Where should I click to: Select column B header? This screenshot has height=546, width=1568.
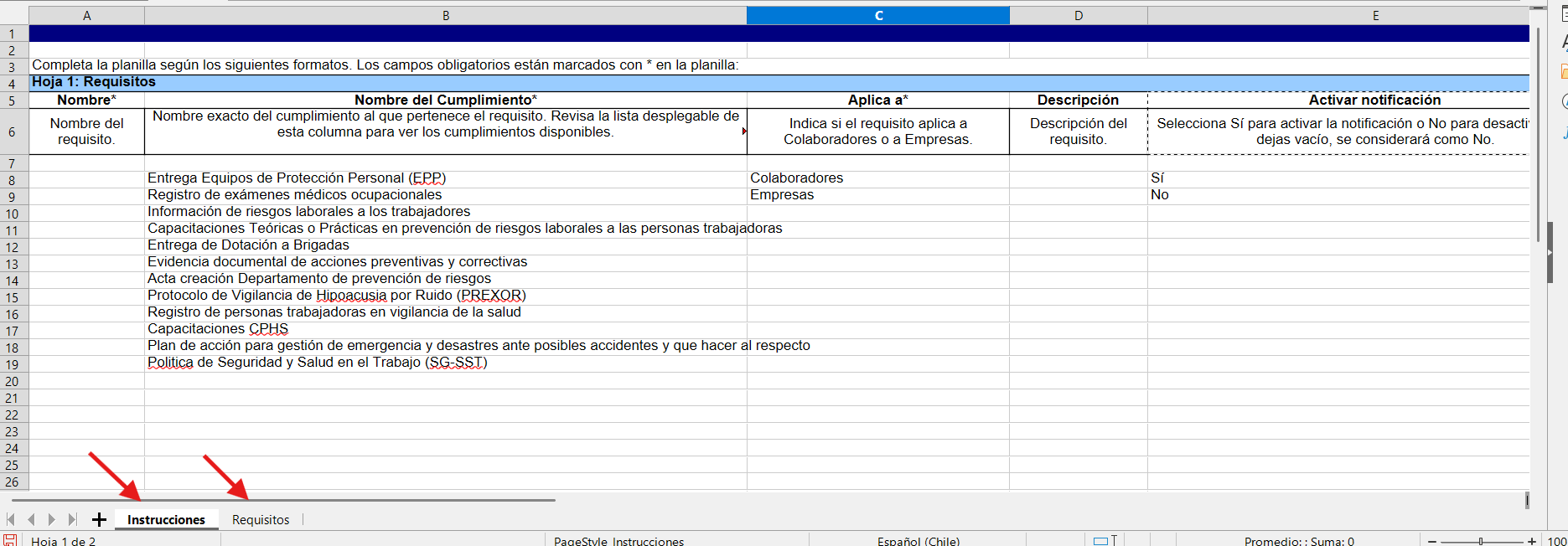[x=446, y=15]
